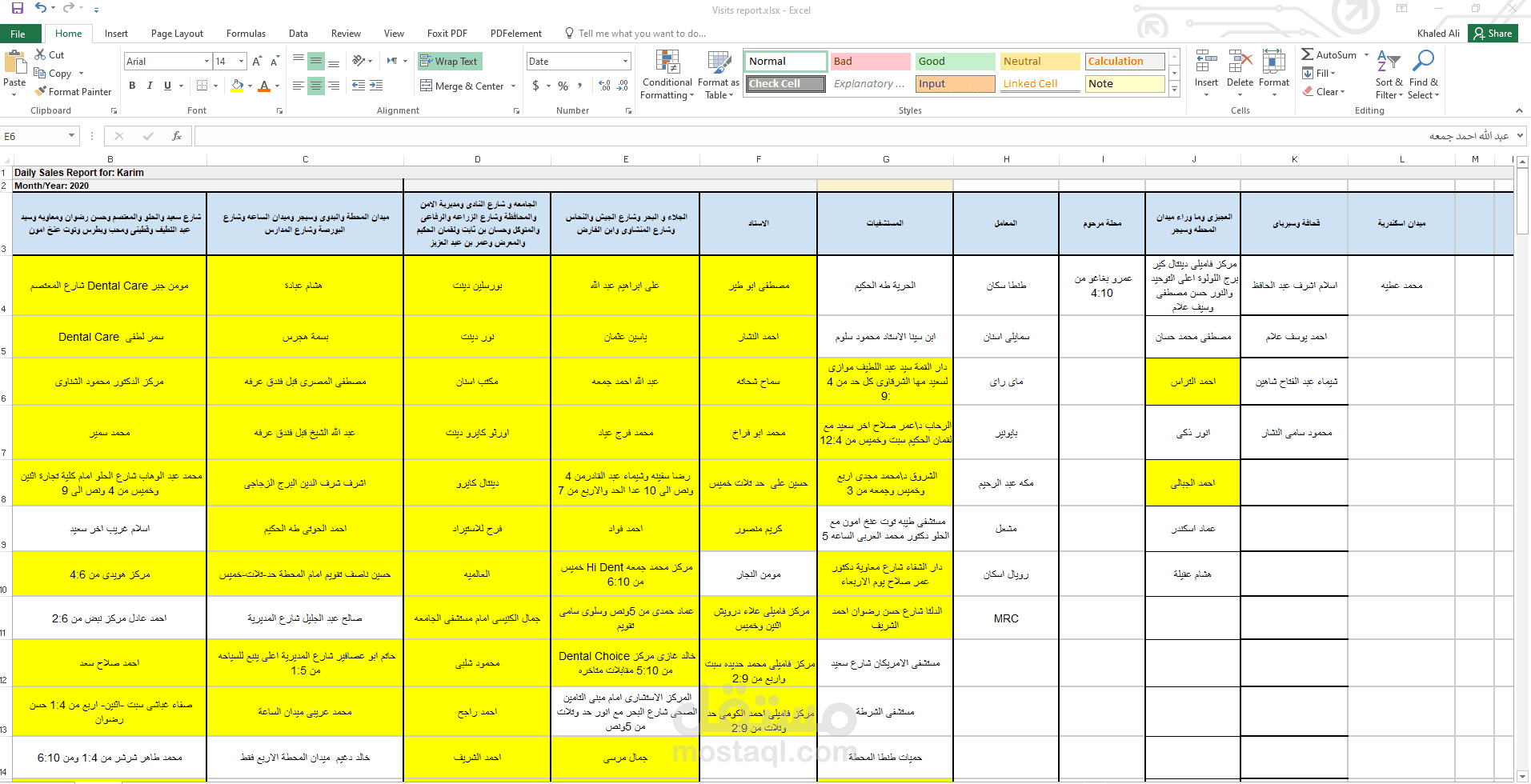
Task: Open the Number format dropdown showing Date
Action: click(626, 61)
